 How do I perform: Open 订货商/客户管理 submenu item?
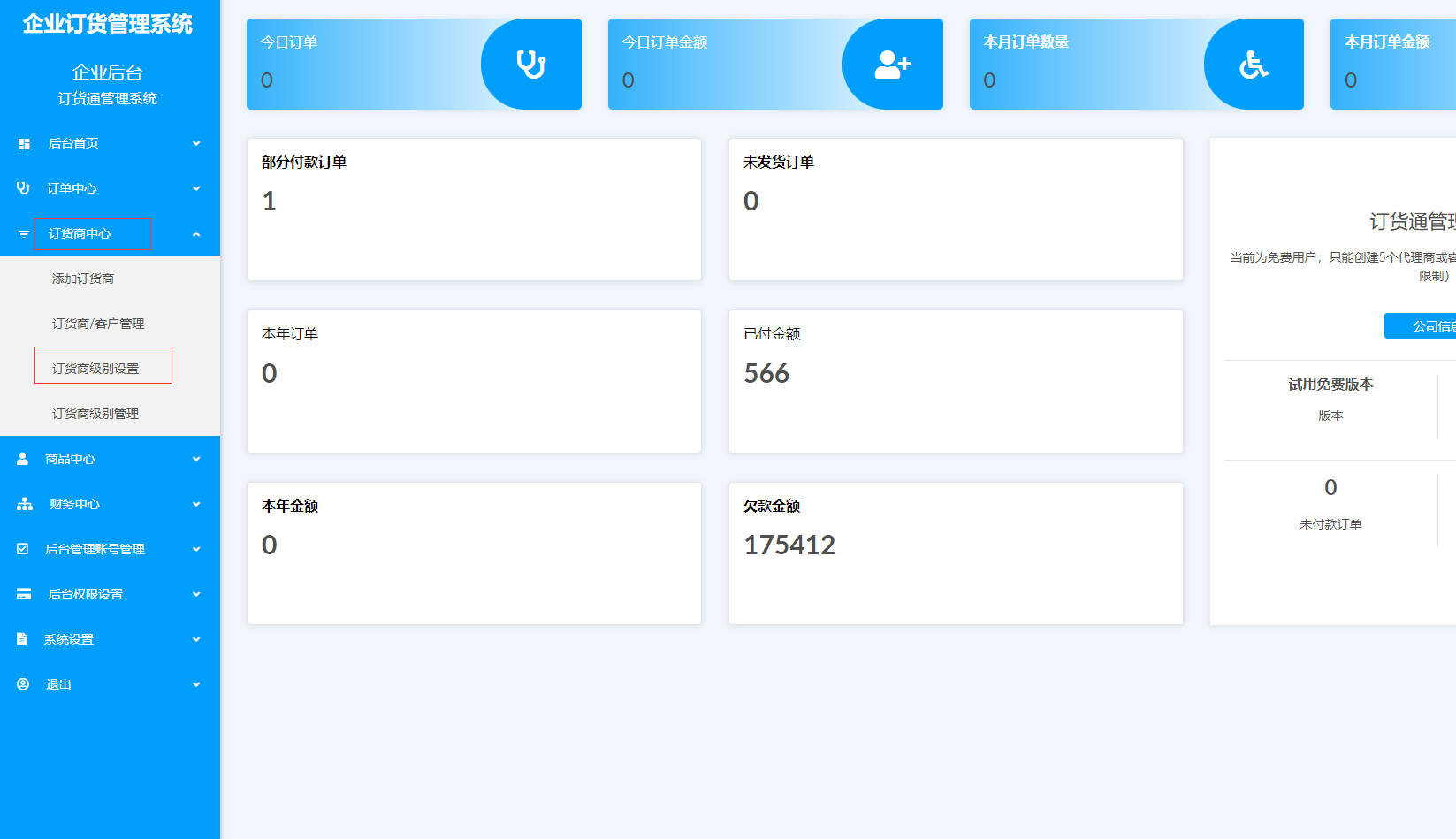point(98,324)
